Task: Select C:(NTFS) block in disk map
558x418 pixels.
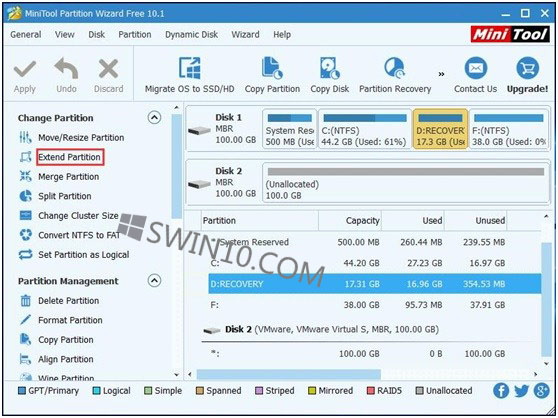Action: (x=364, y=129)
